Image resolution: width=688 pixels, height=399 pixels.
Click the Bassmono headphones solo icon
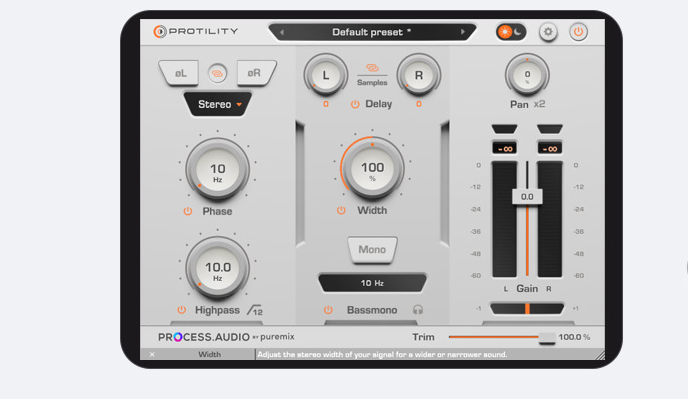[418, 310]
